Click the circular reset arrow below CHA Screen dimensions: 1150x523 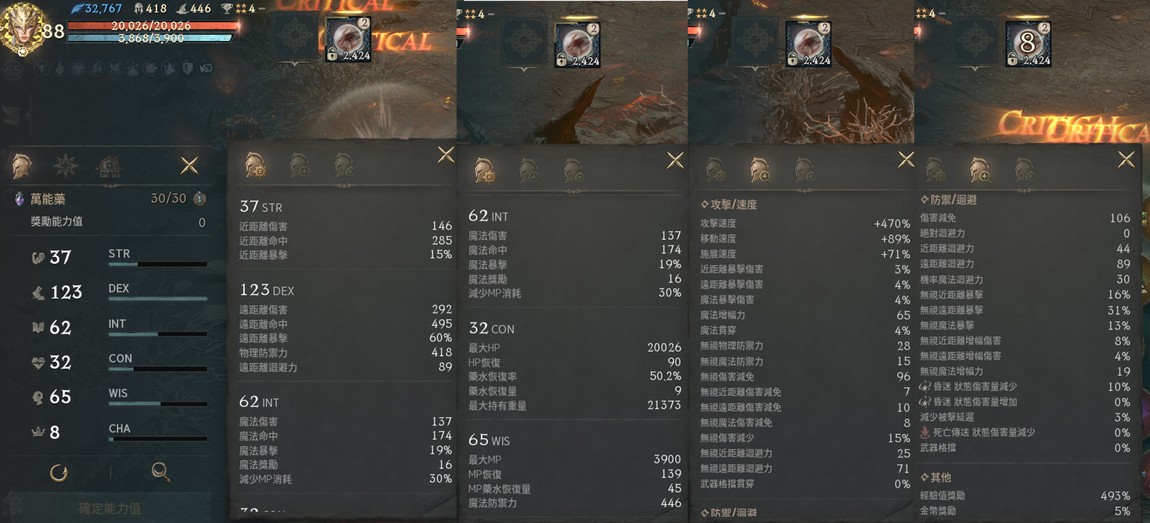(x=59, y=472)
